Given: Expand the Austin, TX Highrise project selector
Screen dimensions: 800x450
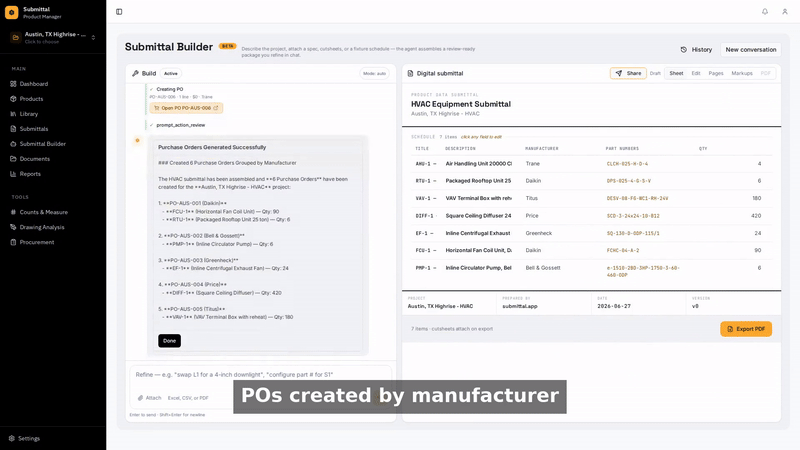Looking at the screenshot, I should click(53, 38).
